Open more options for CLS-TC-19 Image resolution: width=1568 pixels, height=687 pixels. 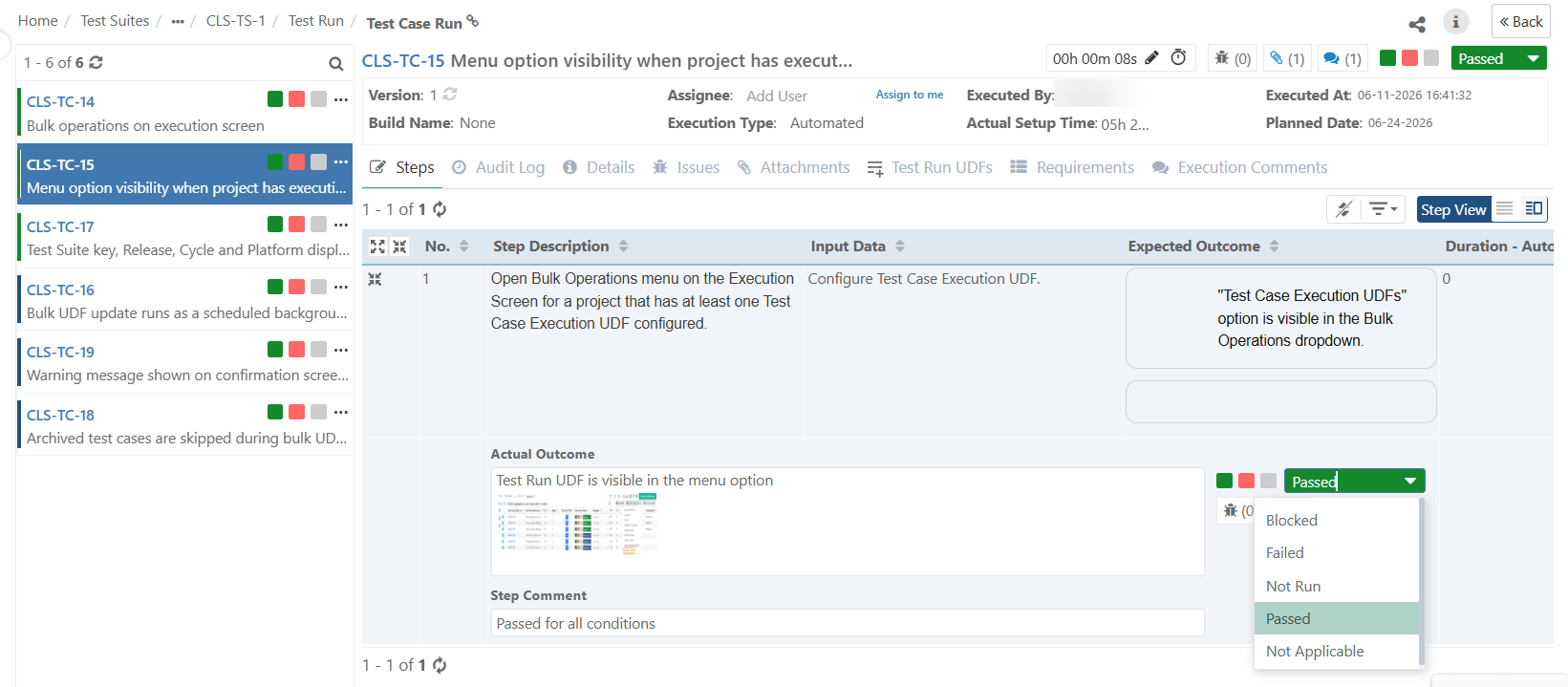341,350
